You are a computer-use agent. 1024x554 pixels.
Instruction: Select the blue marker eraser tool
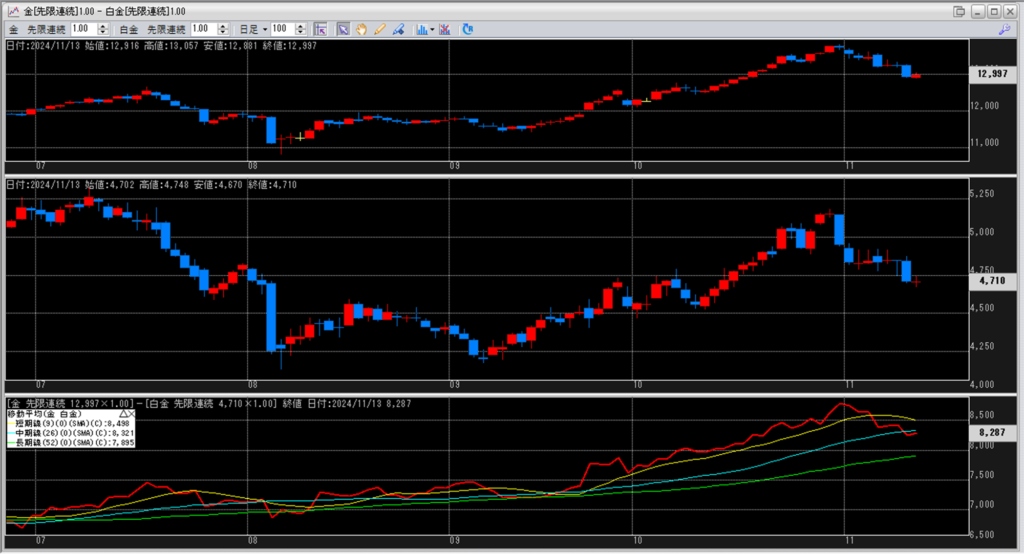click(x=398, y=29)
